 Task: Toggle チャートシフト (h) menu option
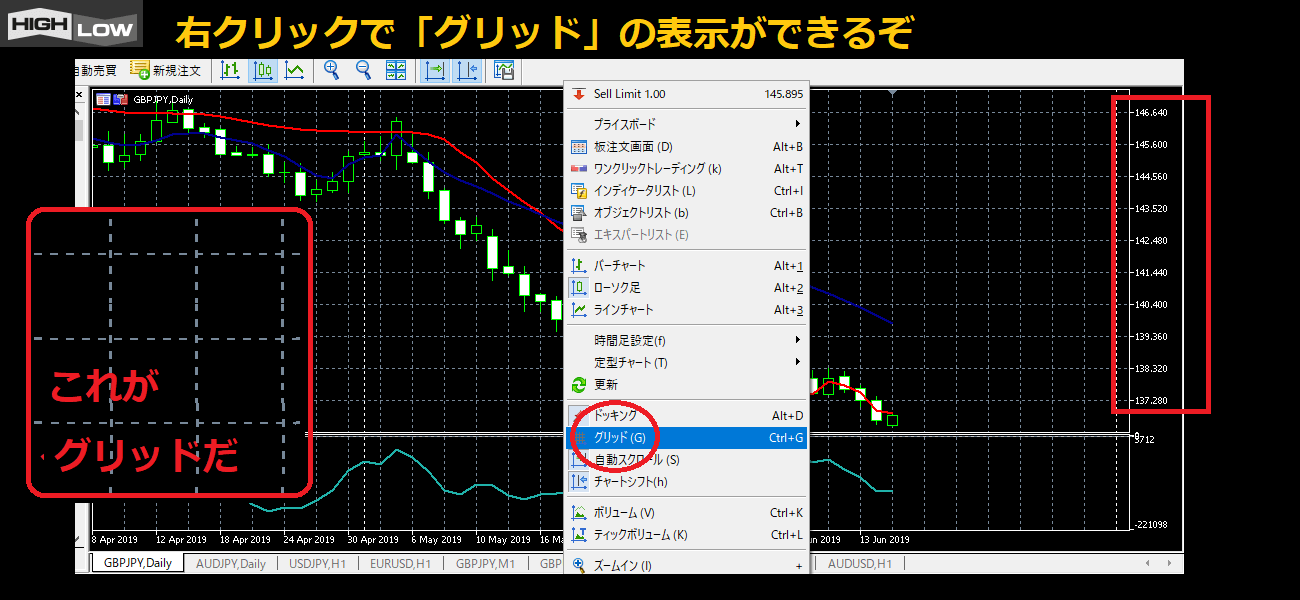630,482
